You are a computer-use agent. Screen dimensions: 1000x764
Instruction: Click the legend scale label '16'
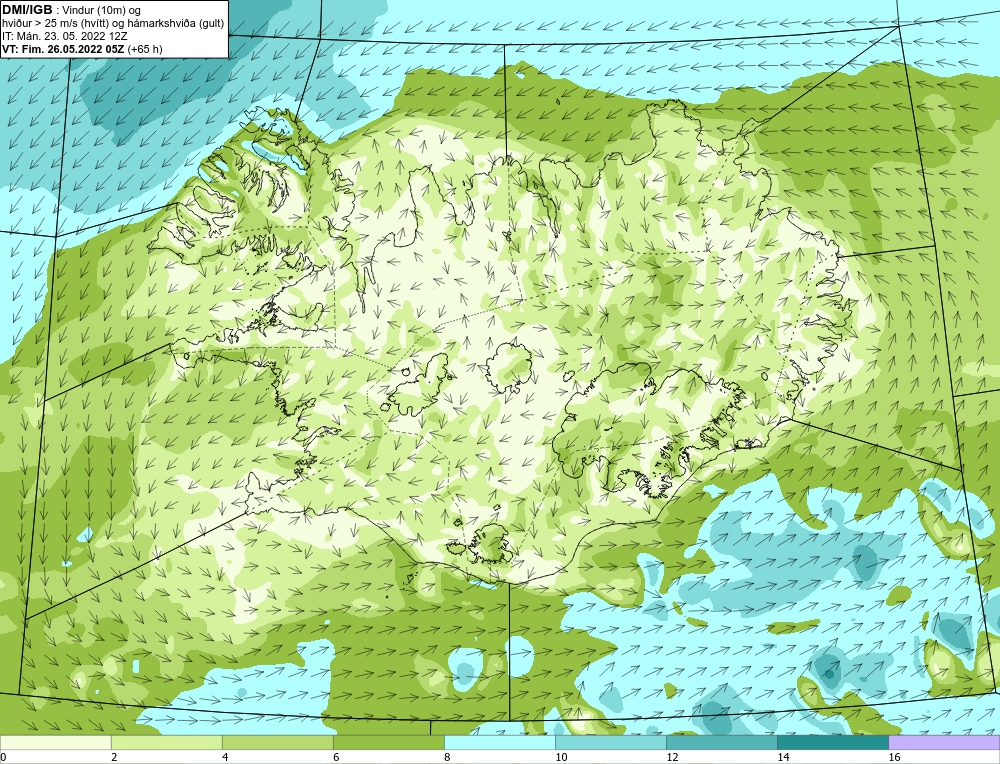(x=894, y=757)
